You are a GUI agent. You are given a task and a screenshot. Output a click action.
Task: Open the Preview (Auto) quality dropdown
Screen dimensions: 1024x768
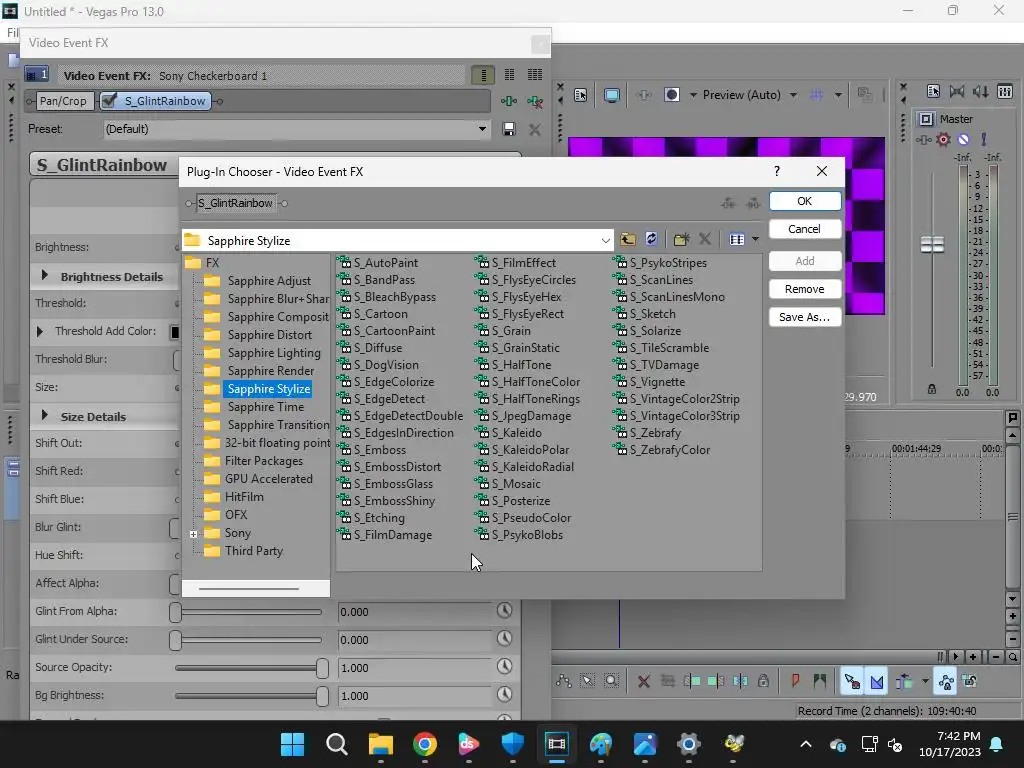coord(793,95)
